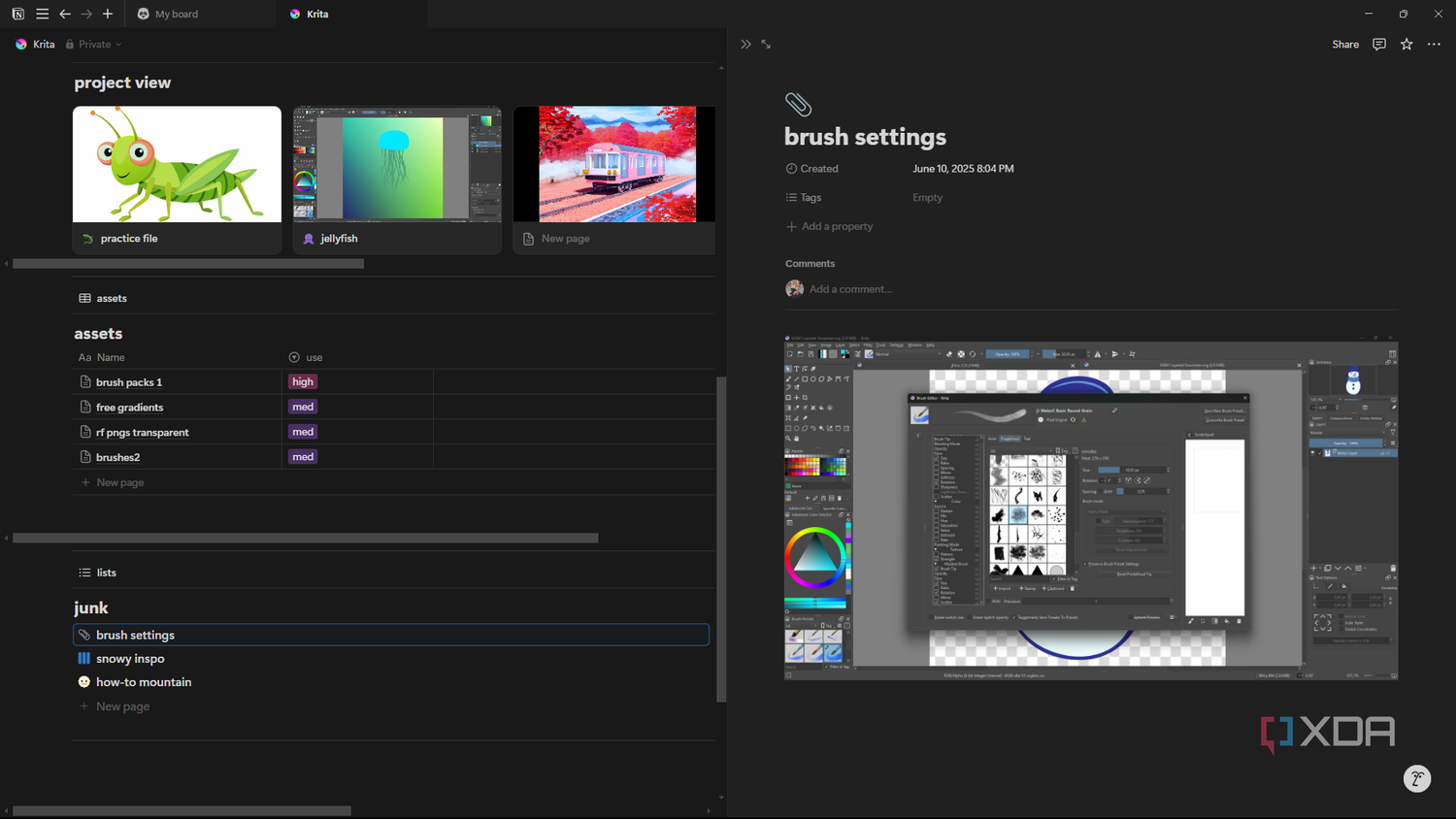Click the back navigation arrow
The height and width of the screenshot is (819, 1456).
point(65,14)
